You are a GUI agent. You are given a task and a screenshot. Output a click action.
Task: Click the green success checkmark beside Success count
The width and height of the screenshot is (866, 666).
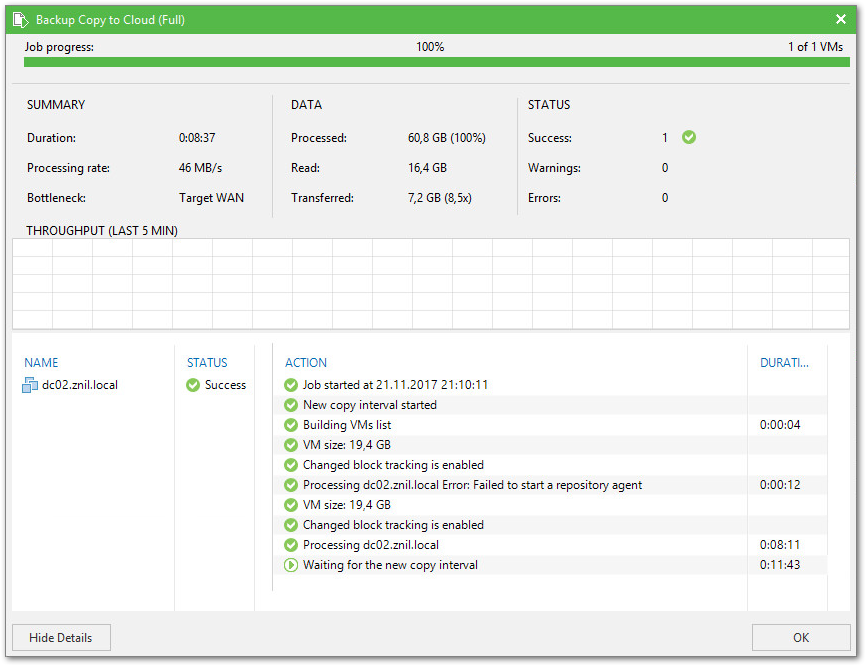click(x=688, y=138)
